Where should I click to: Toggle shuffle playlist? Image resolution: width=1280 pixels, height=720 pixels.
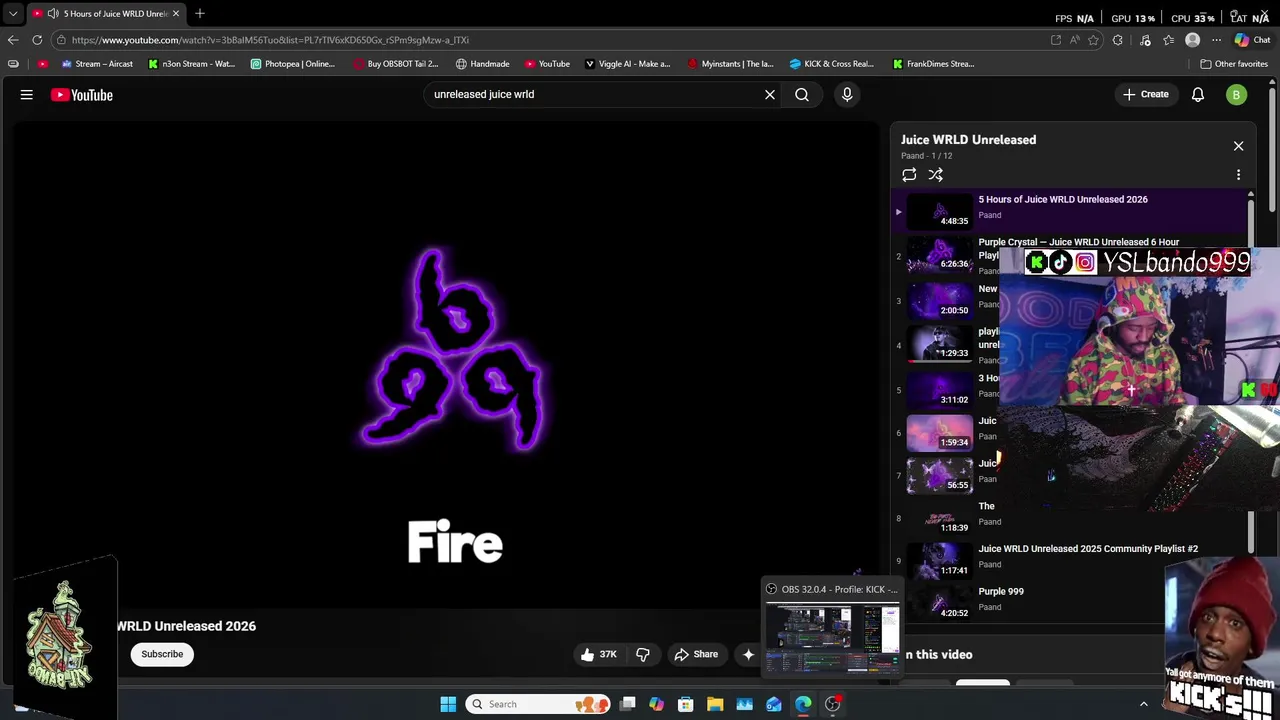tap(936, 175)
